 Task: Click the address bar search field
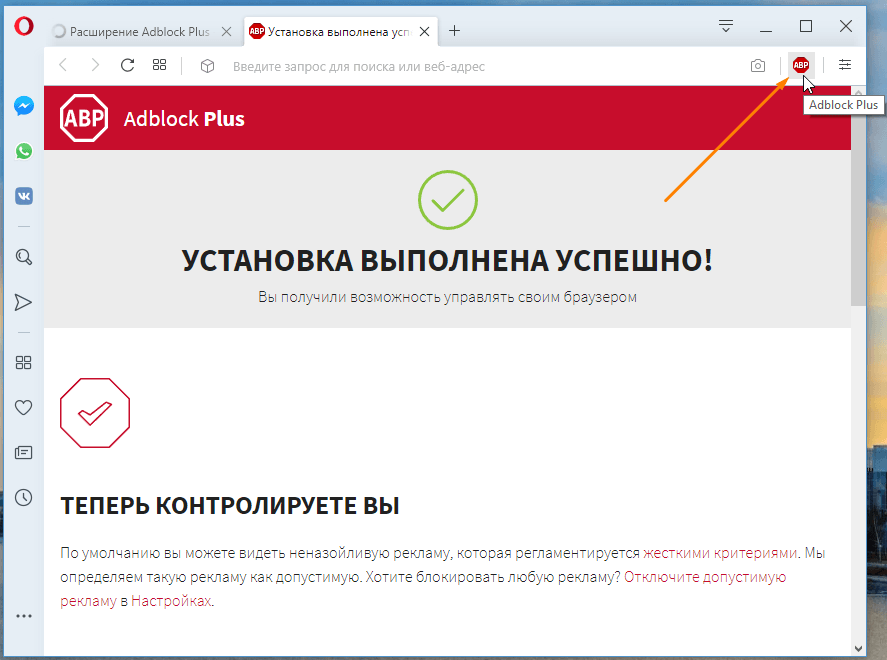click(450, 66)
